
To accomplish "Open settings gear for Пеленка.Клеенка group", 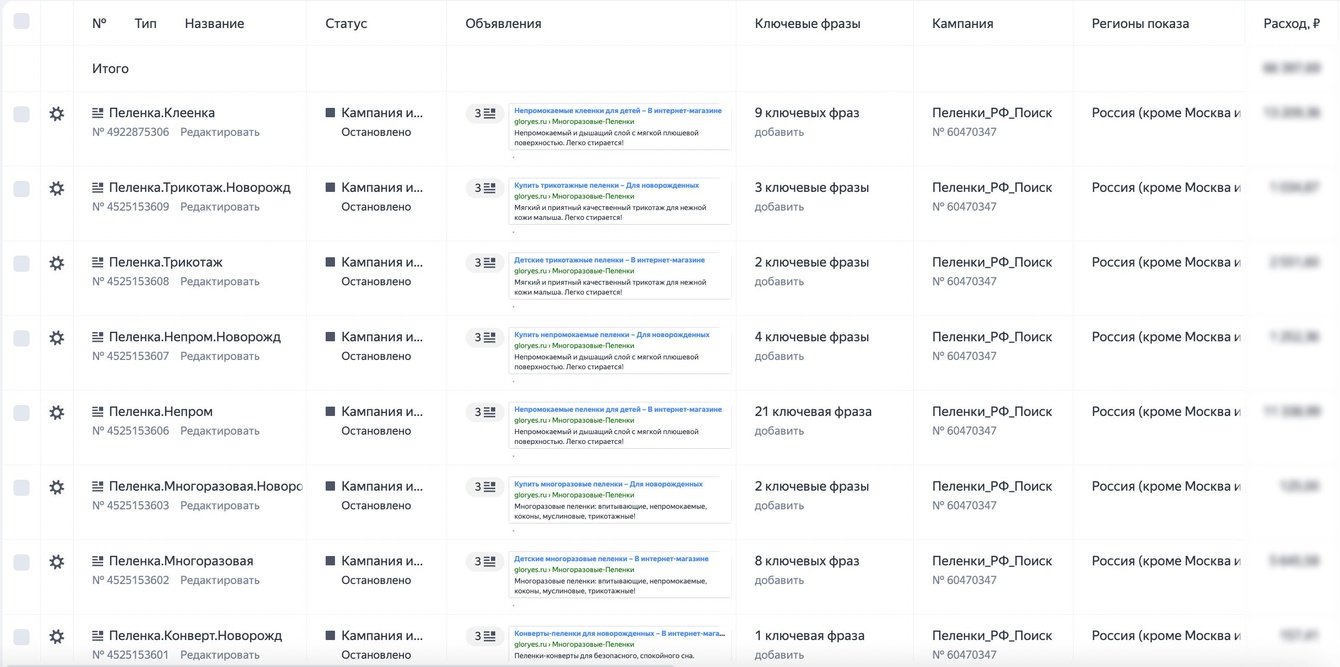I will 57,114.
